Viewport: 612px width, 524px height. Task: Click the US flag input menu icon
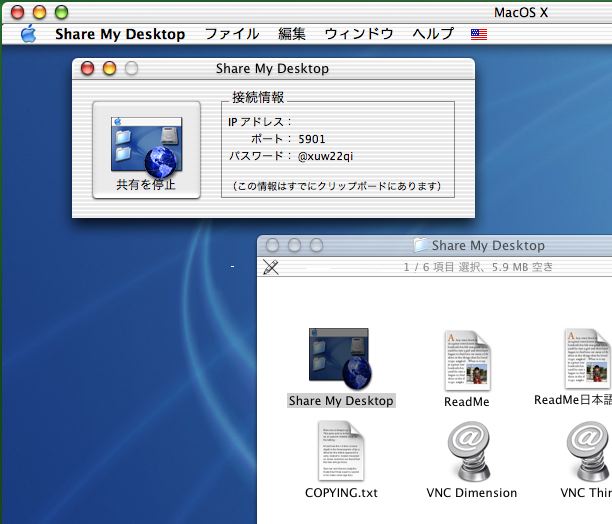(x=479, y=34)
